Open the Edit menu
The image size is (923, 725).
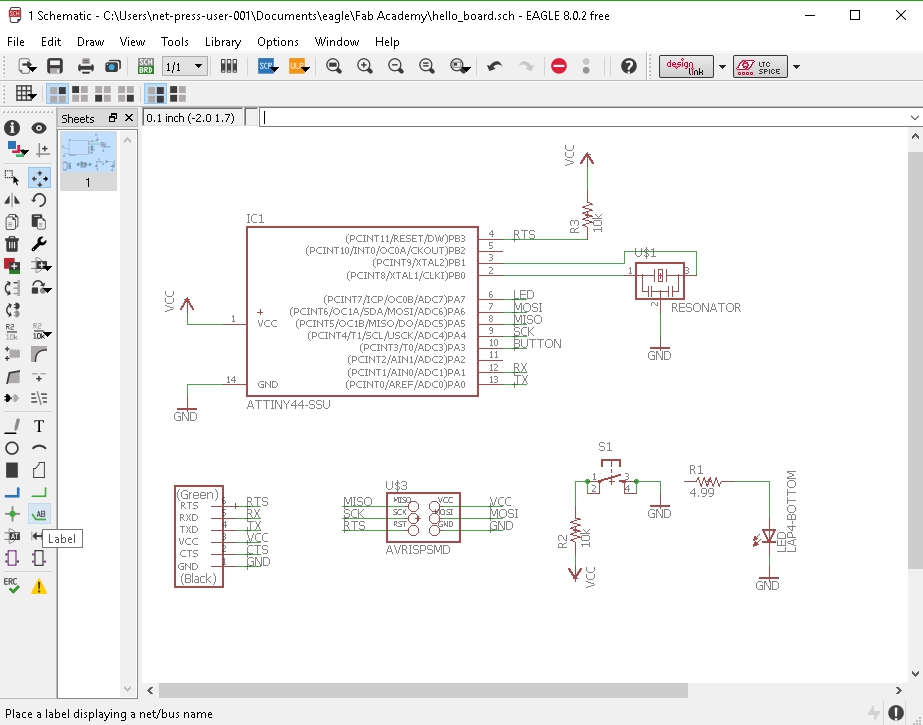coord(51,42)
